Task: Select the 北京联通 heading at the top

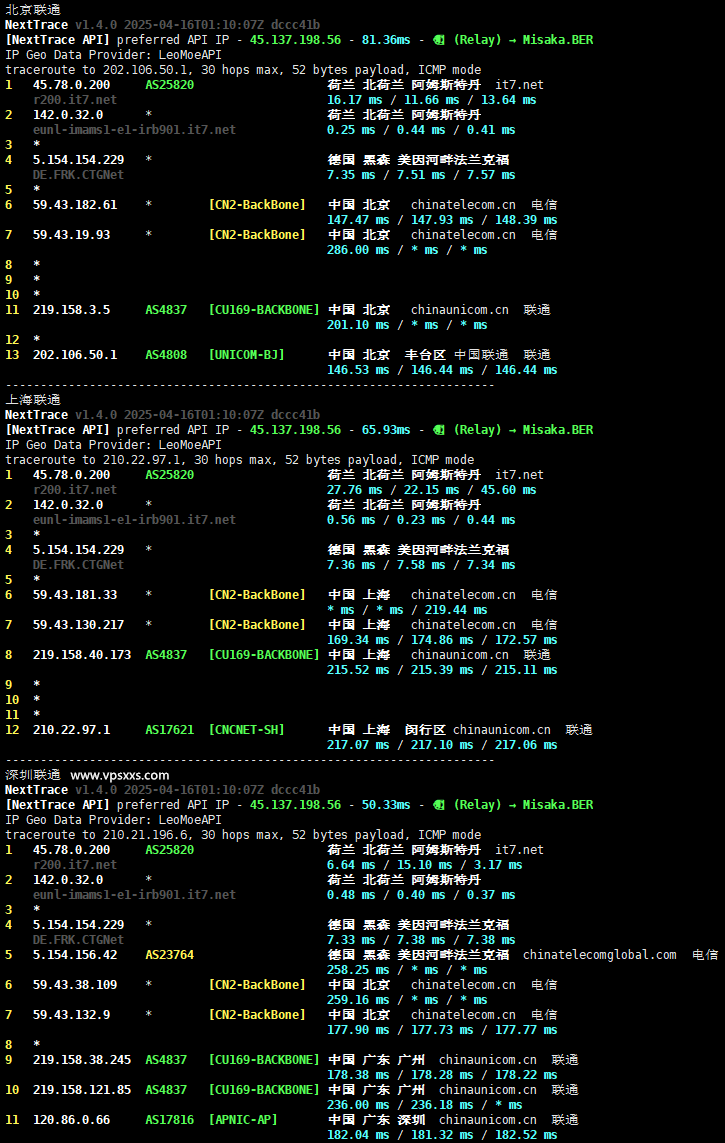Action: click(x=33, y=10)
